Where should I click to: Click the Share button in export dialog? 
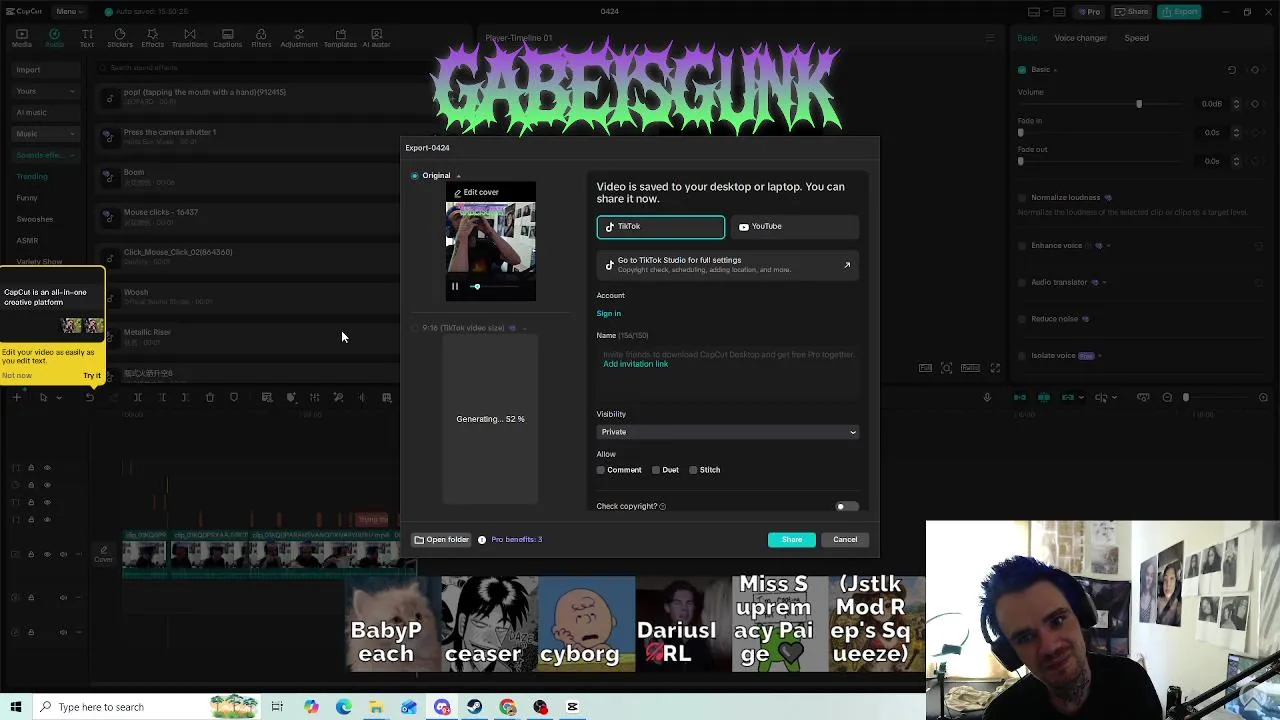pos(791,540)
